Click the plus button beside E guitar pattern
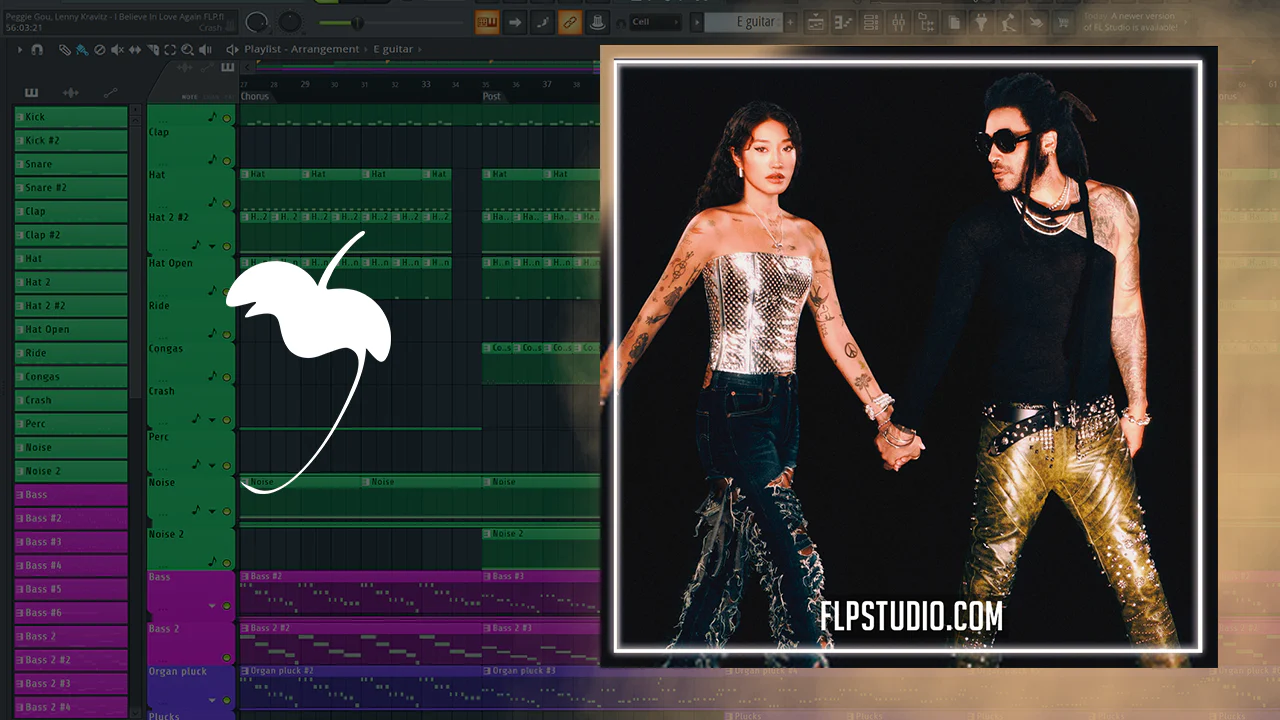 coord(791,22)
